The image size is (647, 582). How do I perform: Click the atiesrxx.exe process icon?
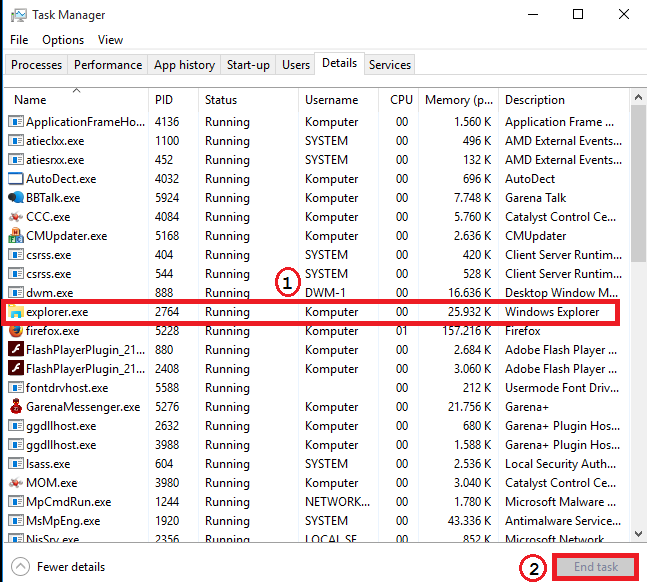tap(16, 160)
